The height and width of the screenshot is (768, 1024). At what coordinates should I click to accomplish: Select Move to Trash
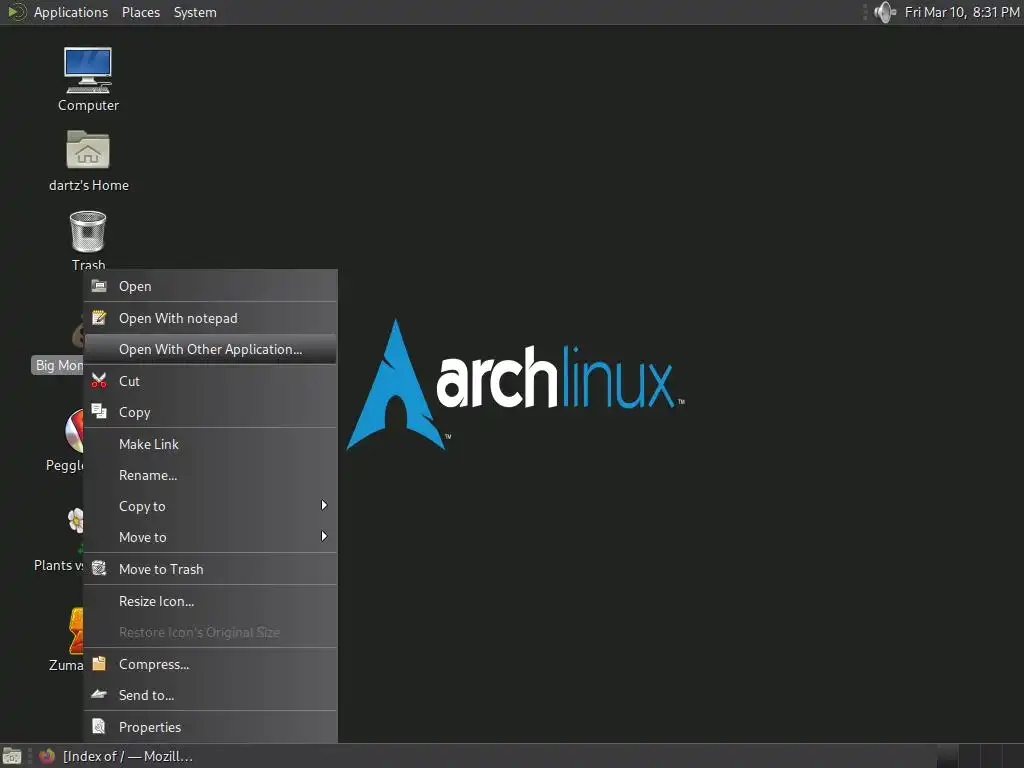tap(210, 569)
